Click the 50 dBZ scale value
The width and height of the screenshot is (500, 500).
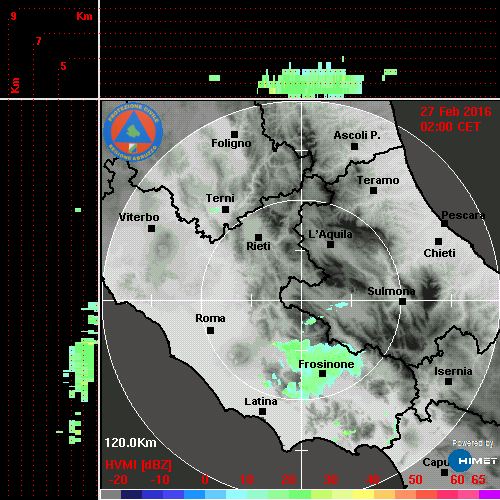point(415,480)
